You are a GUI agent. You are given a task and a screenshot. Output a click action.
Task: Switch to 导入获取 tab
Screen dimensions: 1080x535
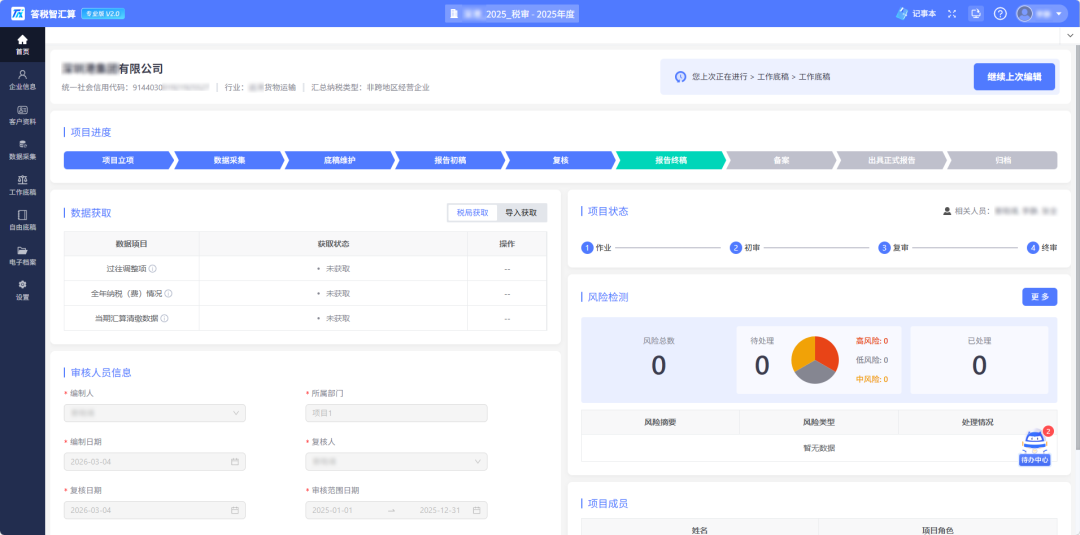coord(521,213)
